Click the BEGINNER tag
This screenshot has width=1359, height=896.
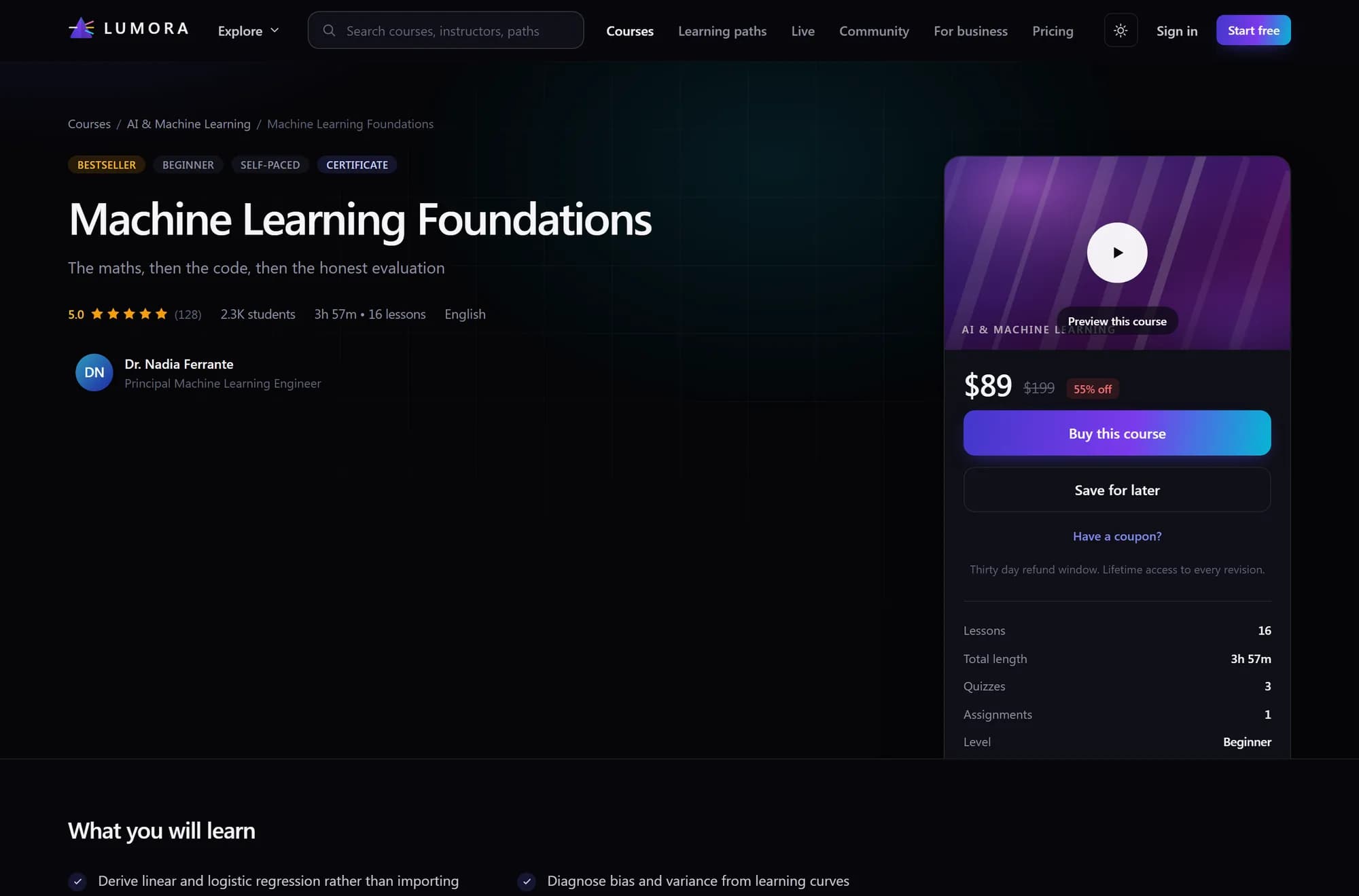pyautogui.click(x=188, y=164)
